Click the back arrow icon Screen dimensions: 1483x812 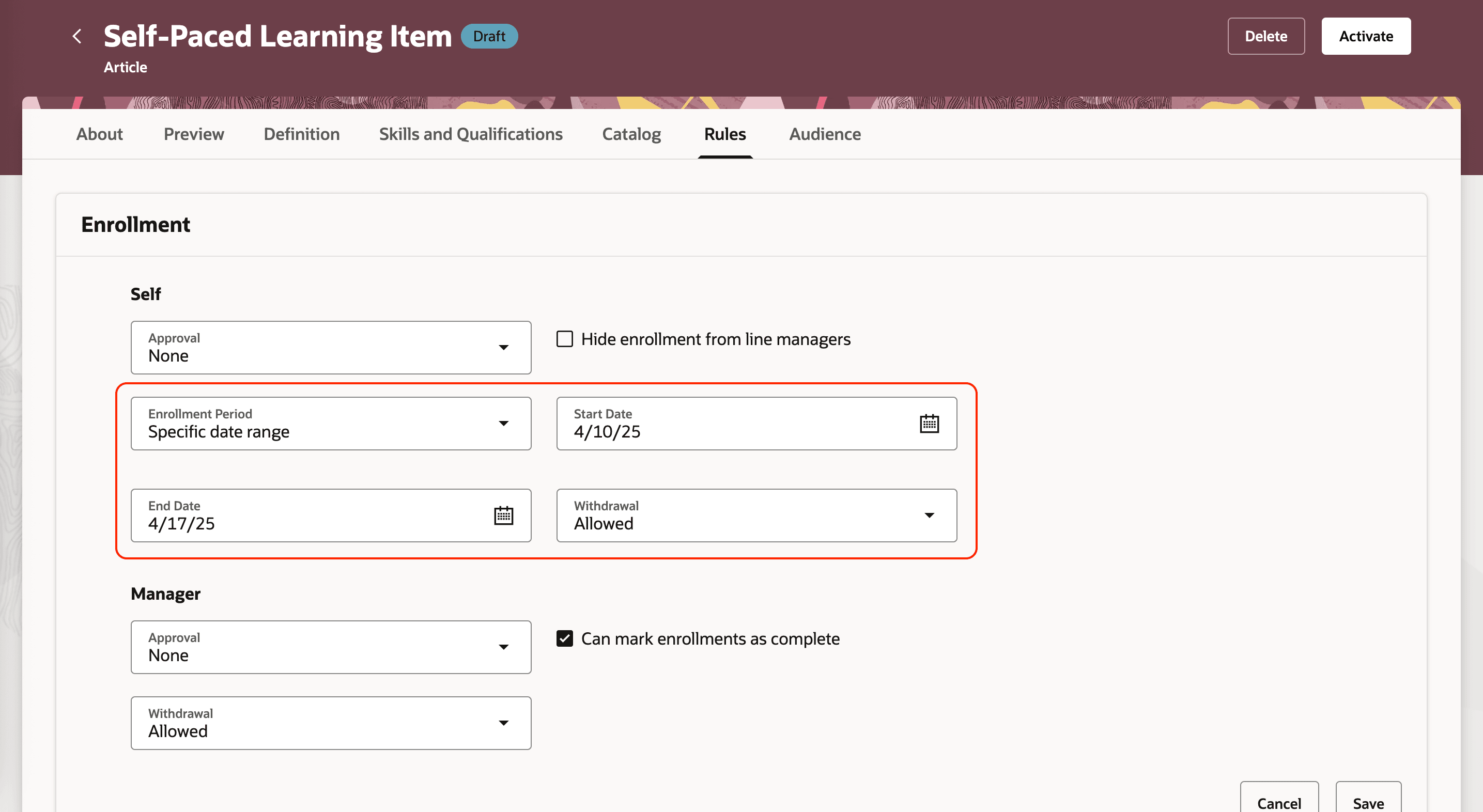[x=77, y=36]
